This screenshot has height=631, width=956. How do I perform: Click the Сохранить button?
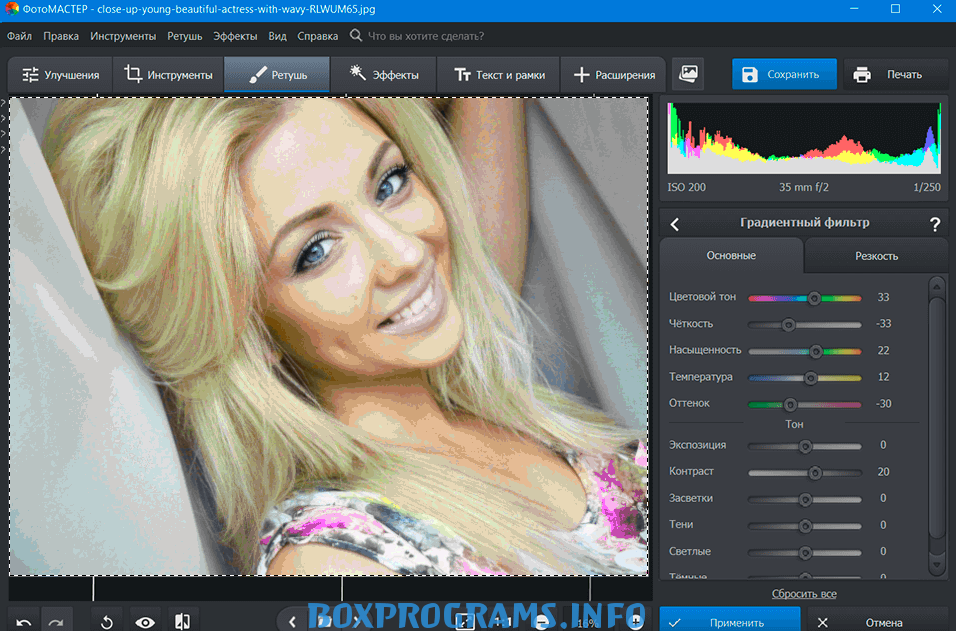784,74
